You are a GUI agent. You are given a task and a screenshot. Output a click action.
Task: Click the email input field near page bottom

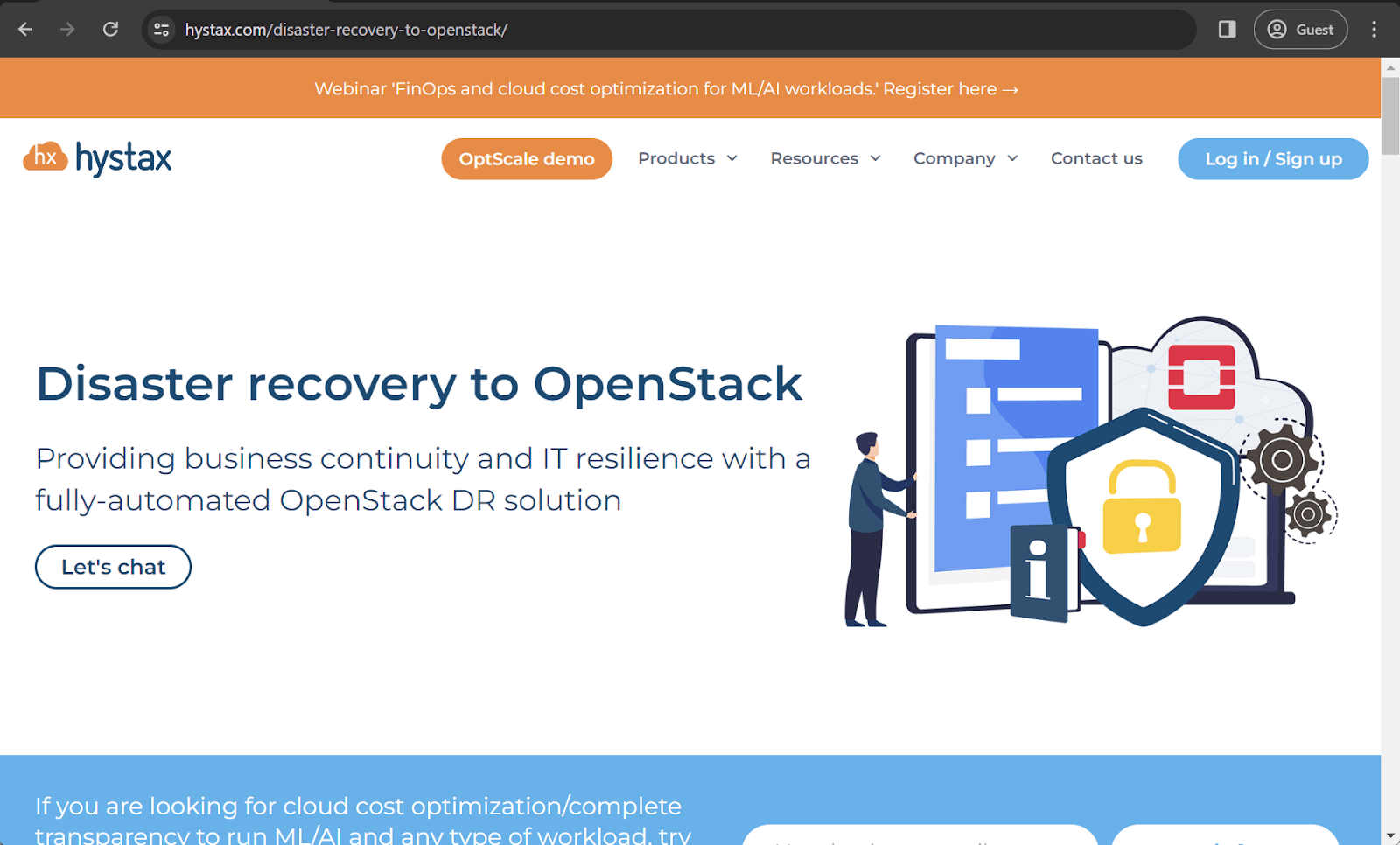click(x=920, y=838)
